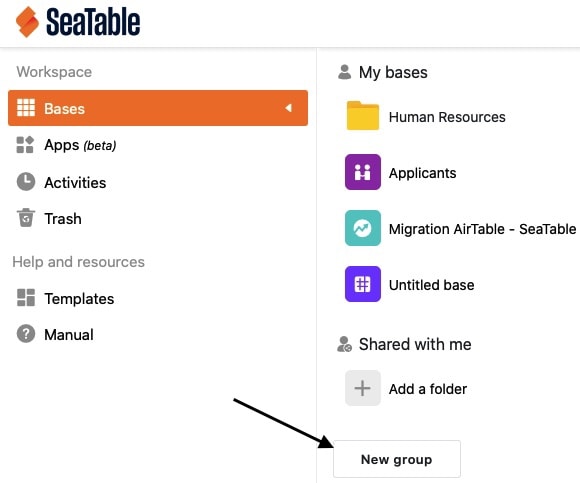Open the purple Applicants base icon
Viewport: 580px width, 483px height.
coord(362,172)
